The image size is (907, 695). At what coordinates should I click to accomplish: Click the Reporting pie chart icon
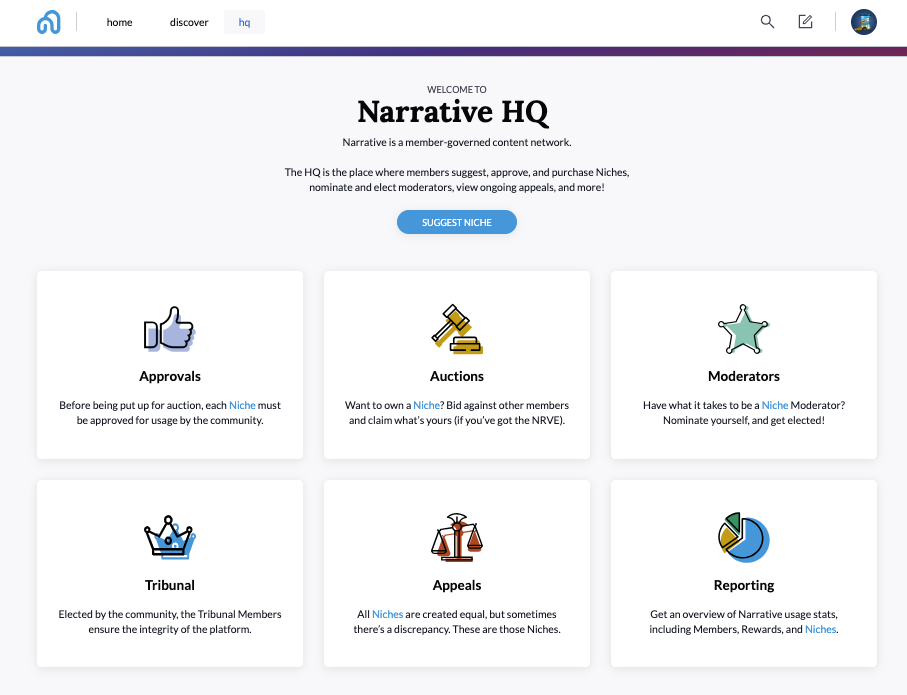click(x=743, y=537)
